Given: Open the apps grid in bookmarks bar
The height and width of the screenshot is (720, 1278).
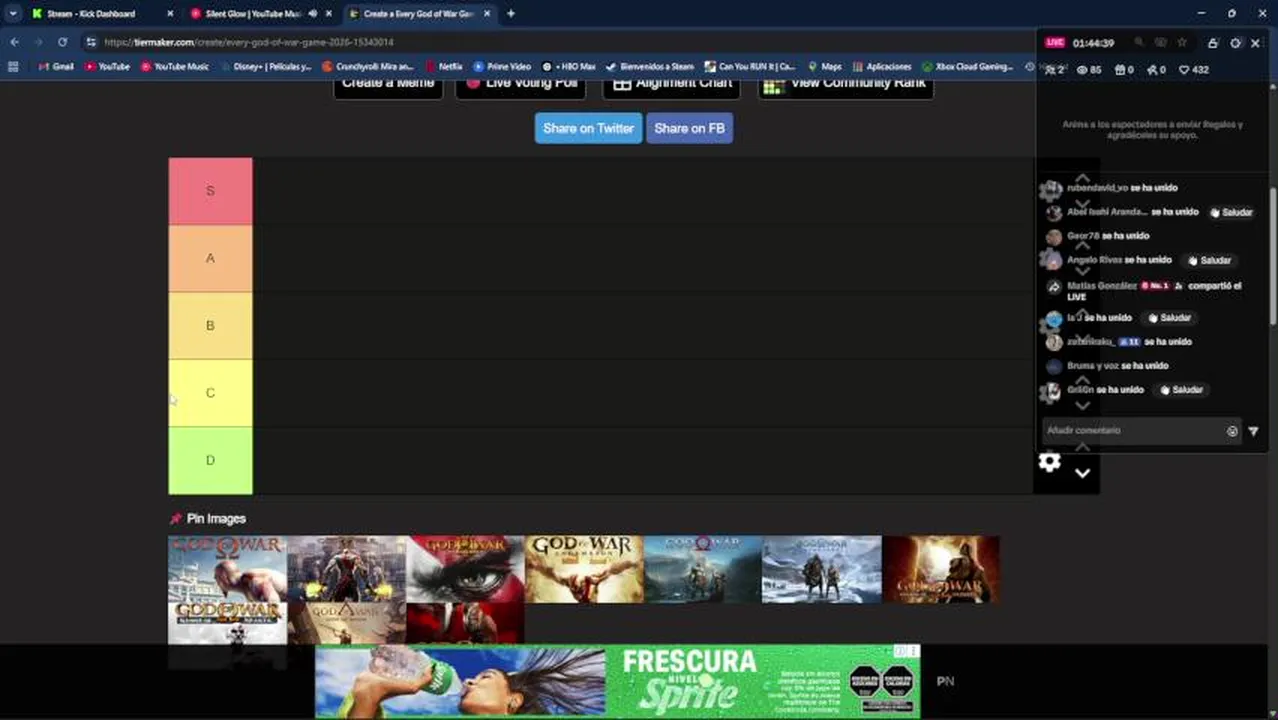Looking at the screenshot, I should [13, 67].
